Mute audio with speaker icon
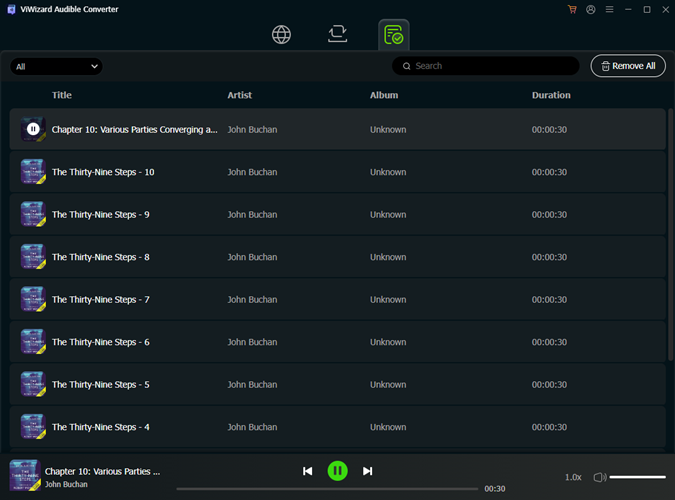 (600, 477)
